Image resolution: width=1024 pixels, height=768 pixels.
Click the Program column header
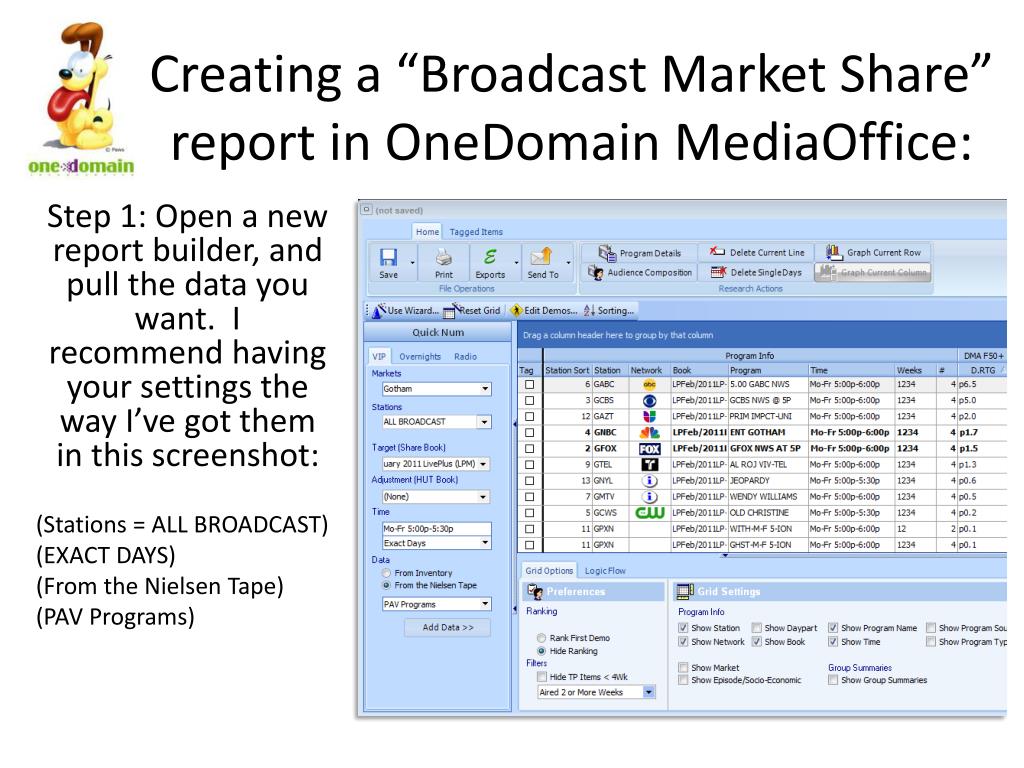[768, 370]
